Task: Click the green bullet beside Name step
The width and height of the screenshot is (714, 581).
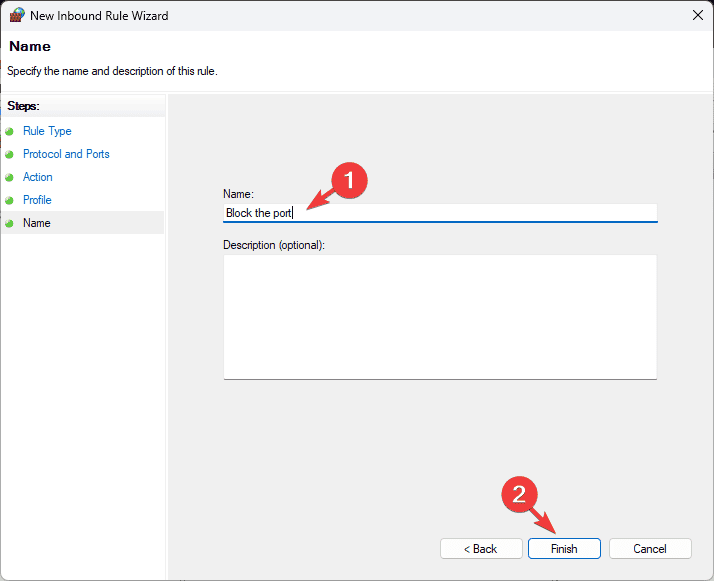Action: [x=9, y=223]
